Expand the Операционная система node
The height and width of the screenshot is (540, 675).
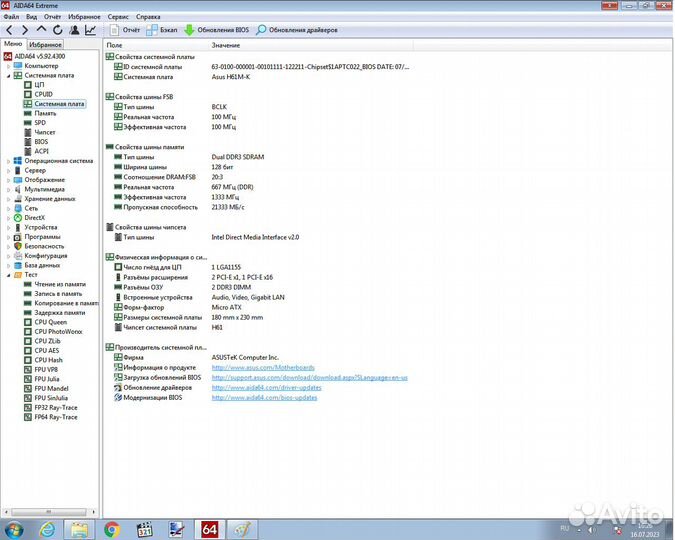tap(8, 160)
